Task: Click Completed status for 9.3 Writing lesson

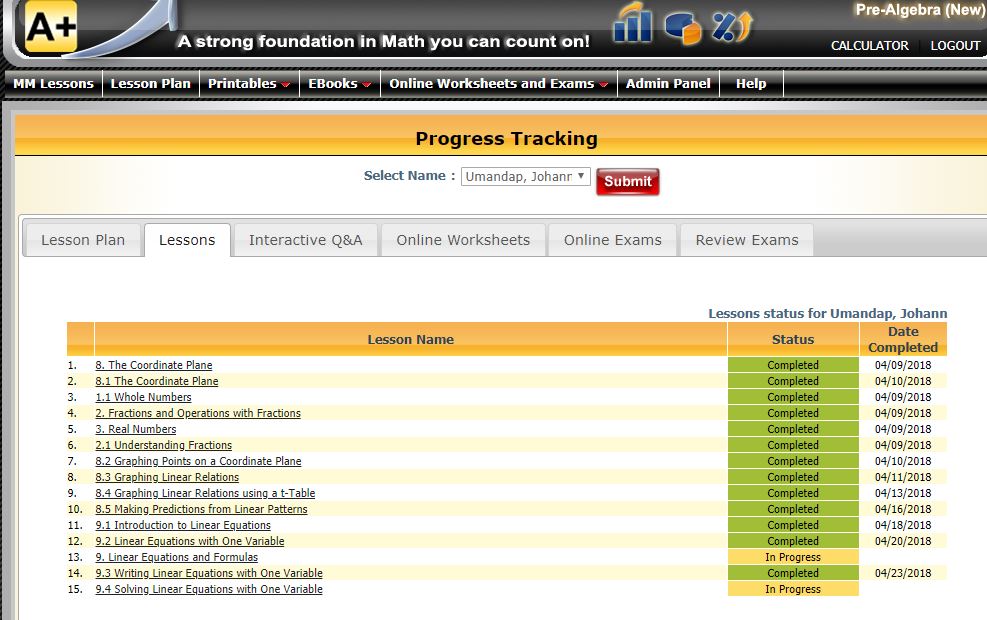Action: (x=793, y=573)
